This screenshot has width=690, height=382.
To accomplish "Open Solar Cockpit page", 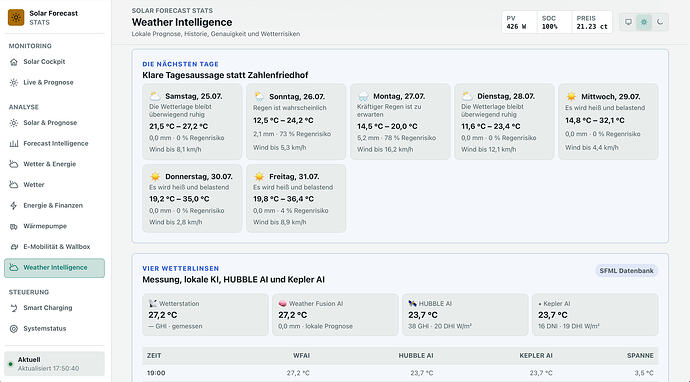I will (x=55, y=62).
